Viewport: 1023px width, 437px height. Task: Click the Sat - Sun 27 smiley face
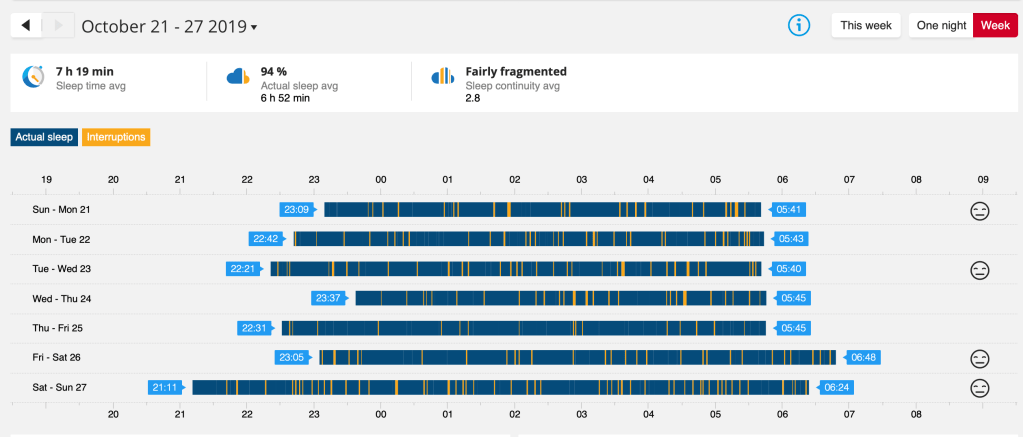979,388
